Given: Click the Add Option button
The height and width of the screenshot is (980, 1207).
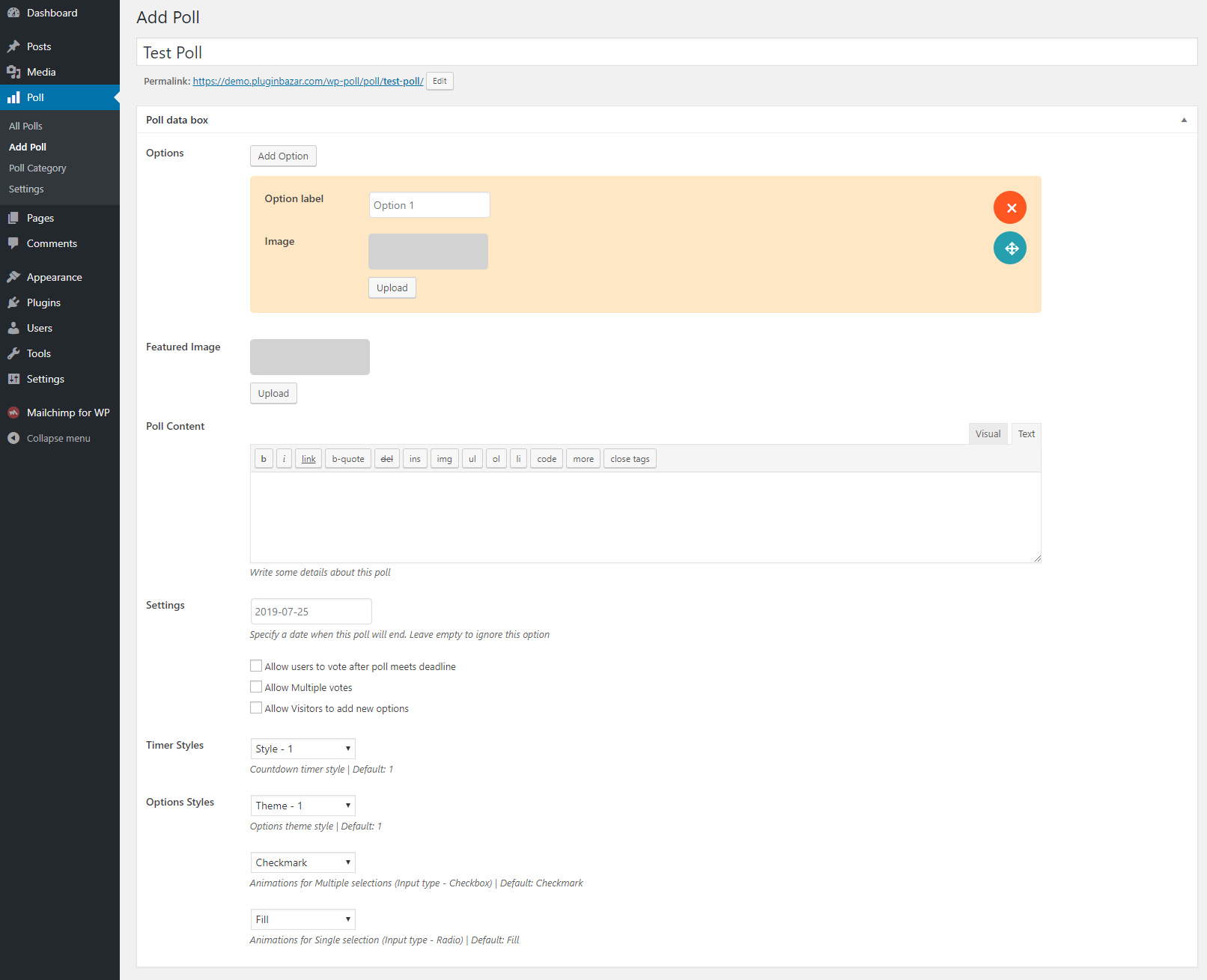Looking at the screenshot, I should coord(283,156).
